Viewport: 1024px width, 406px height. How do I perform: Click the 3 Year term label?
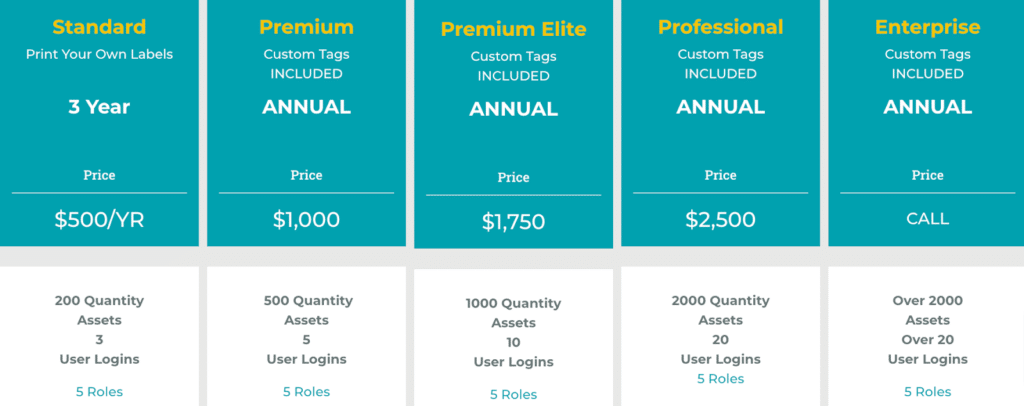pyautogui.click(x=99, y=107)
